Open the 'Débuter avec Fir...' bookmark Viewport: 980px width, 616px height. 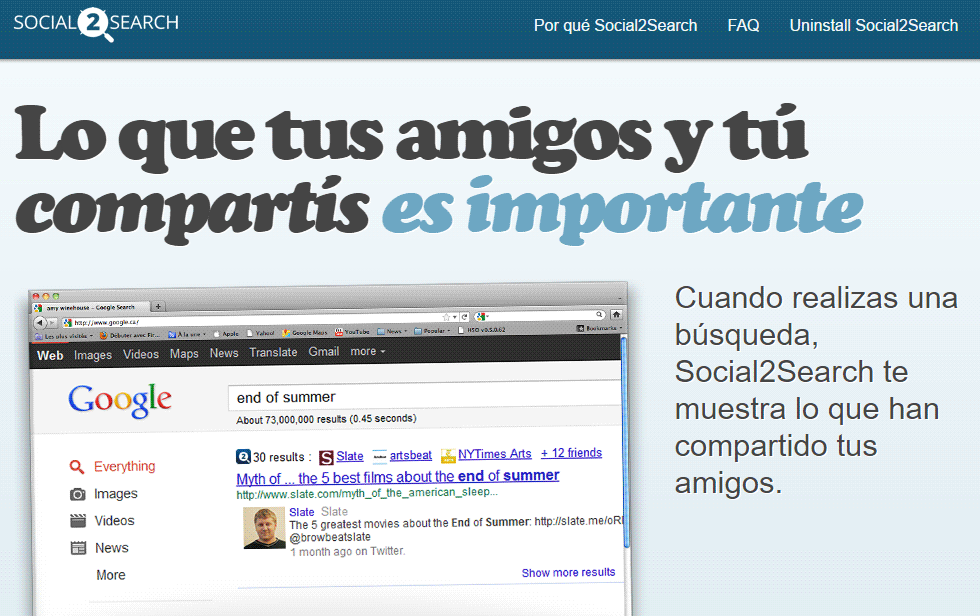pos(130,335)
